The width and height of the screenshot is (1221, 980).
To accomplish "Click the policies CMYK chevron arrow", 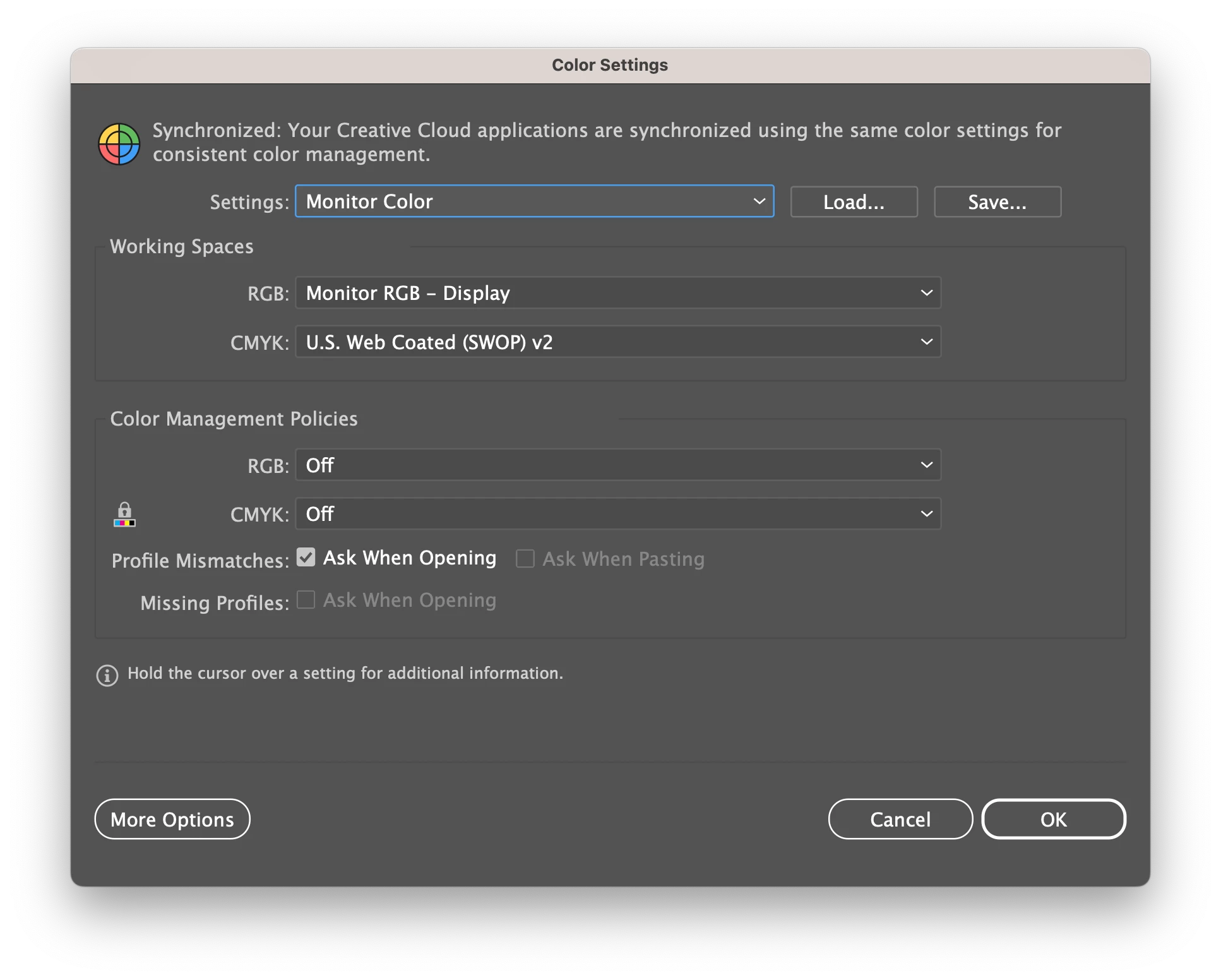I will (x=926, y=514).
